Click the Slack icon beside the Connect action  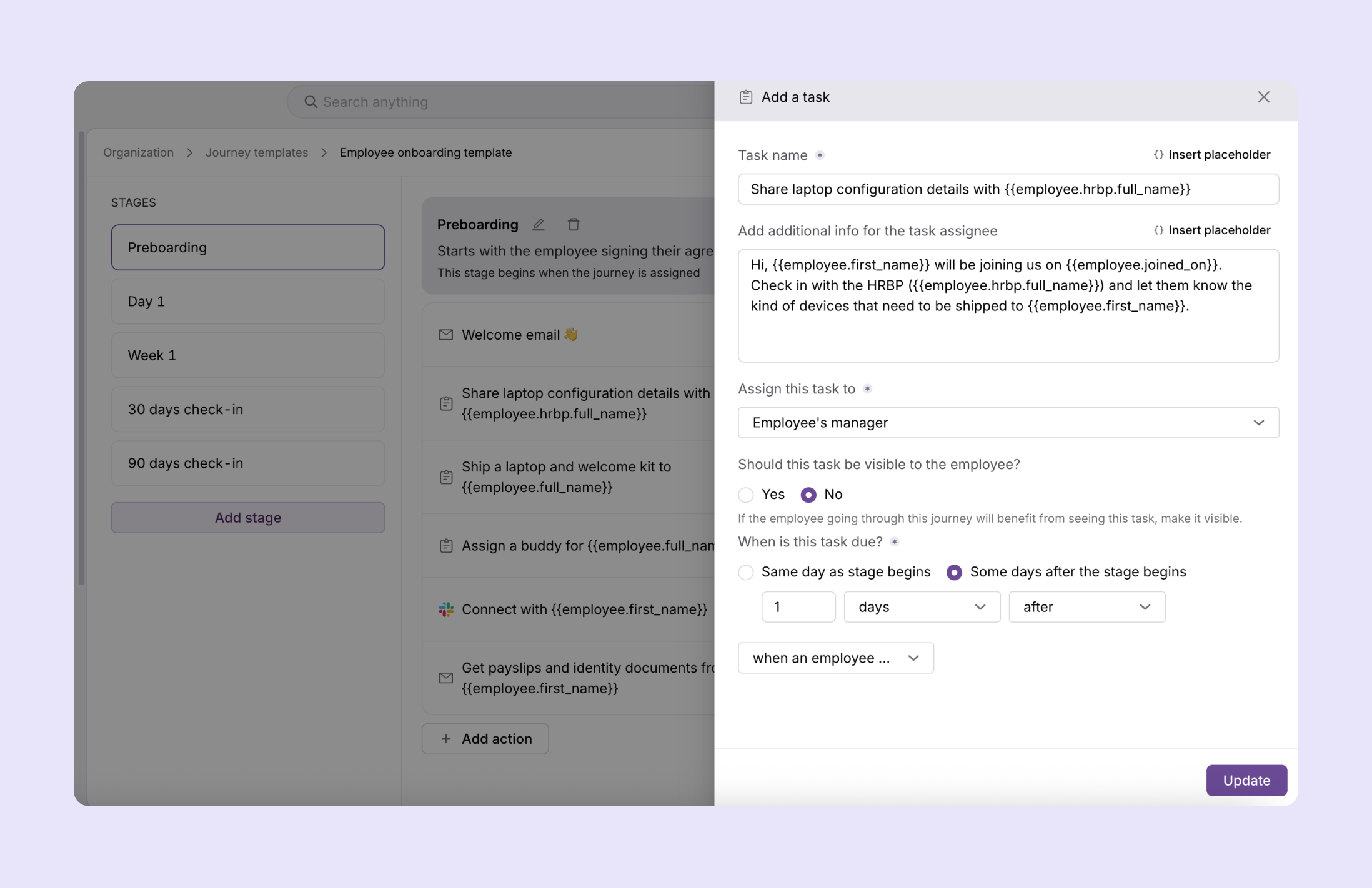[x=445, y=609]
